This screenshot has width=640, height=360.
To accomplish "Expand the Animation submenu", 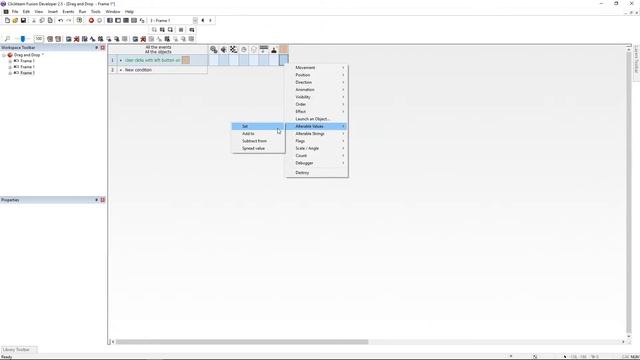I will point(317,89).
